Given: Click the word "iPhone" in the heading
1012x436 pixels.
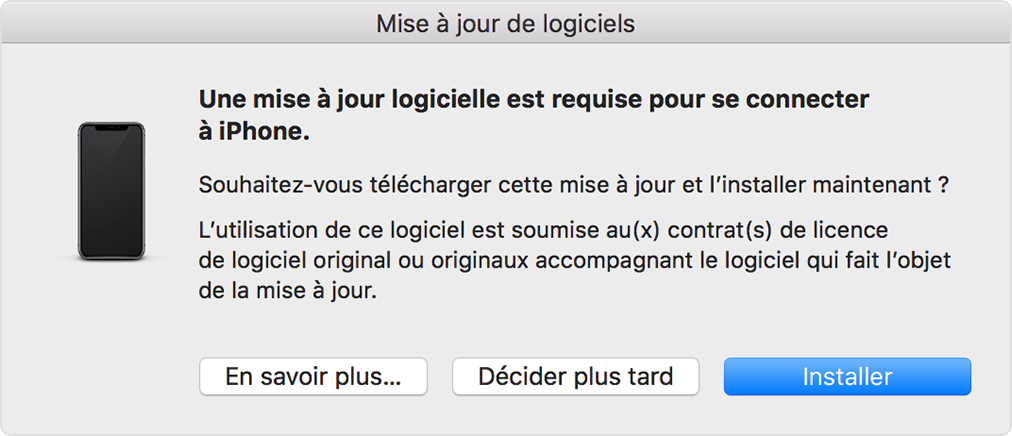Looking at the screenshot, I should pos(263,131).
